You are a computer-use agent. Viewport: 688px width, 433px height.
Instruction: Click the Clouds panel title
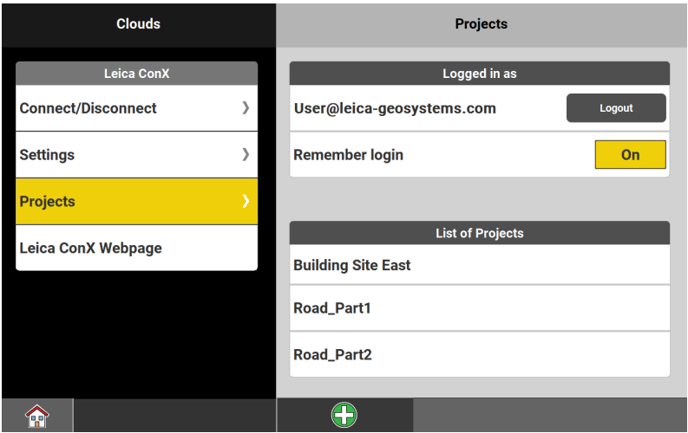(138, 24)
